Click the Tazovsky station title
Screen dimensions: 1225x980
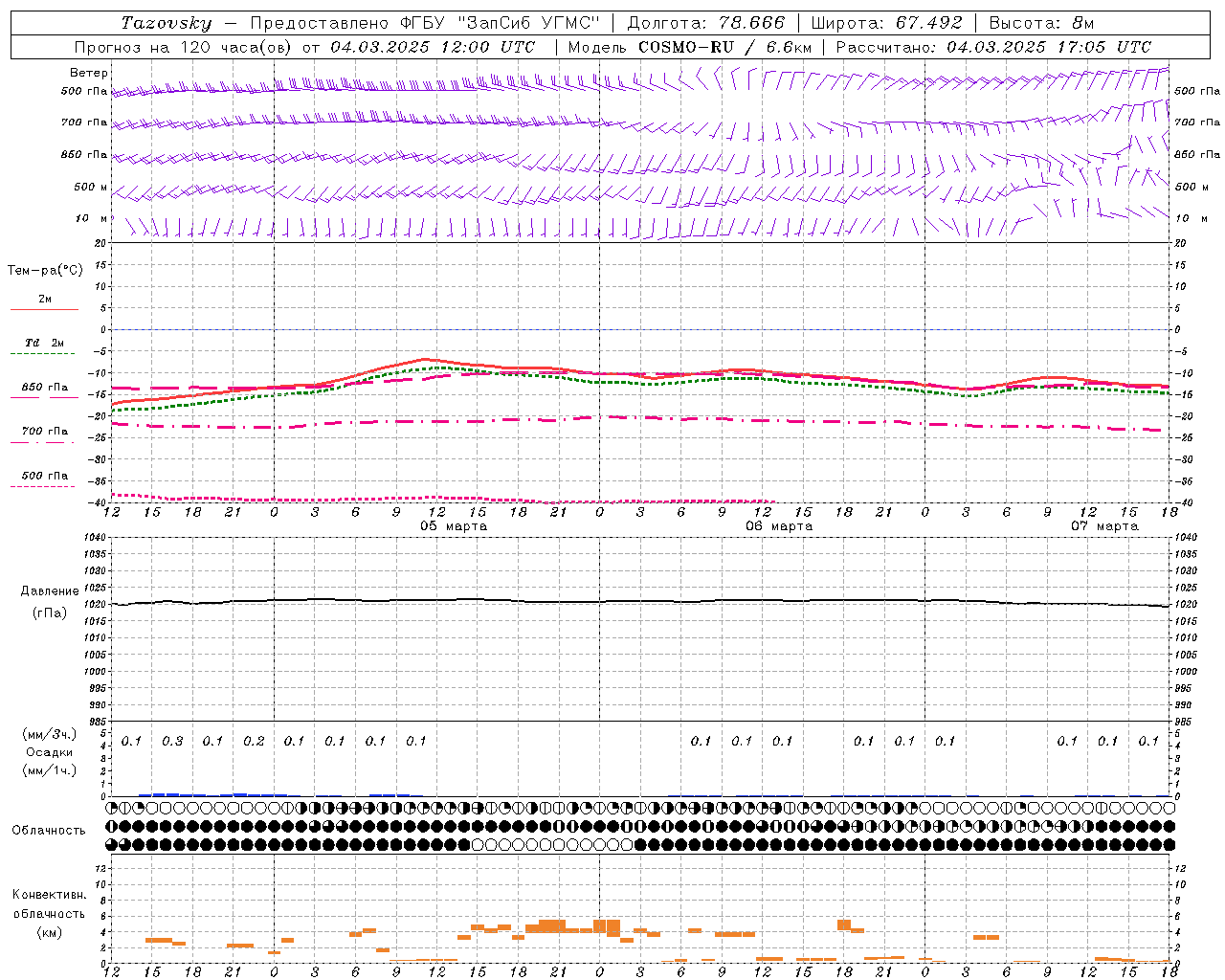pos(166,23)
